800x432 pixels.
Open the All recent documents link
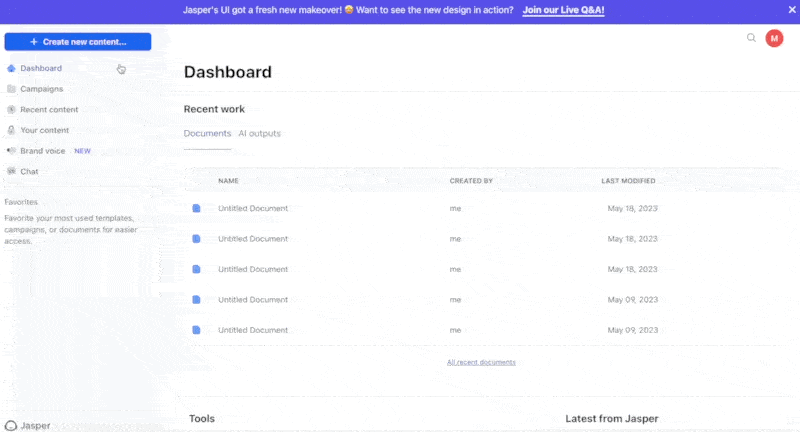(x=481, y=362)
